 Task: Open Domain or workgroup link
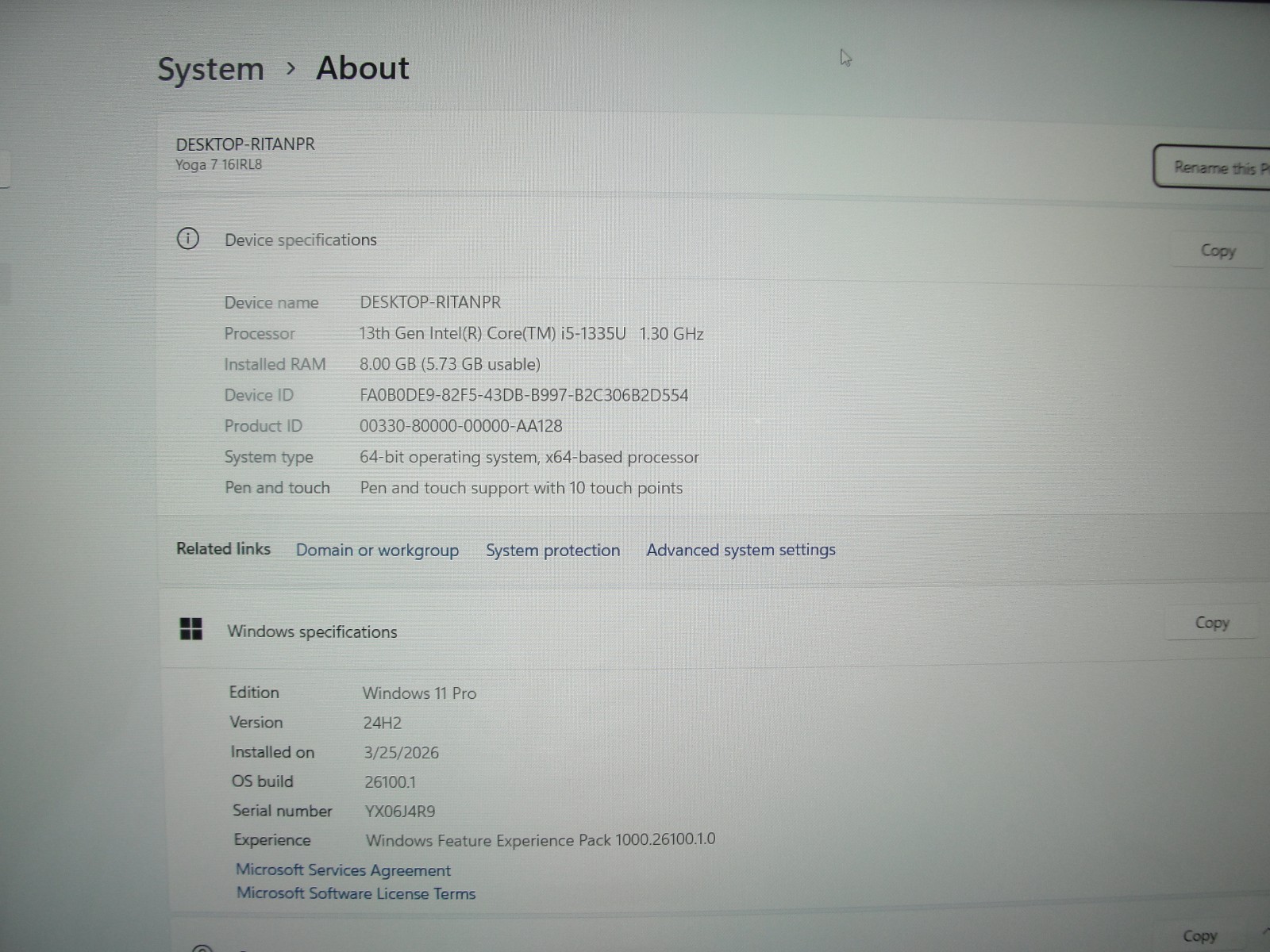click(377, 551)
